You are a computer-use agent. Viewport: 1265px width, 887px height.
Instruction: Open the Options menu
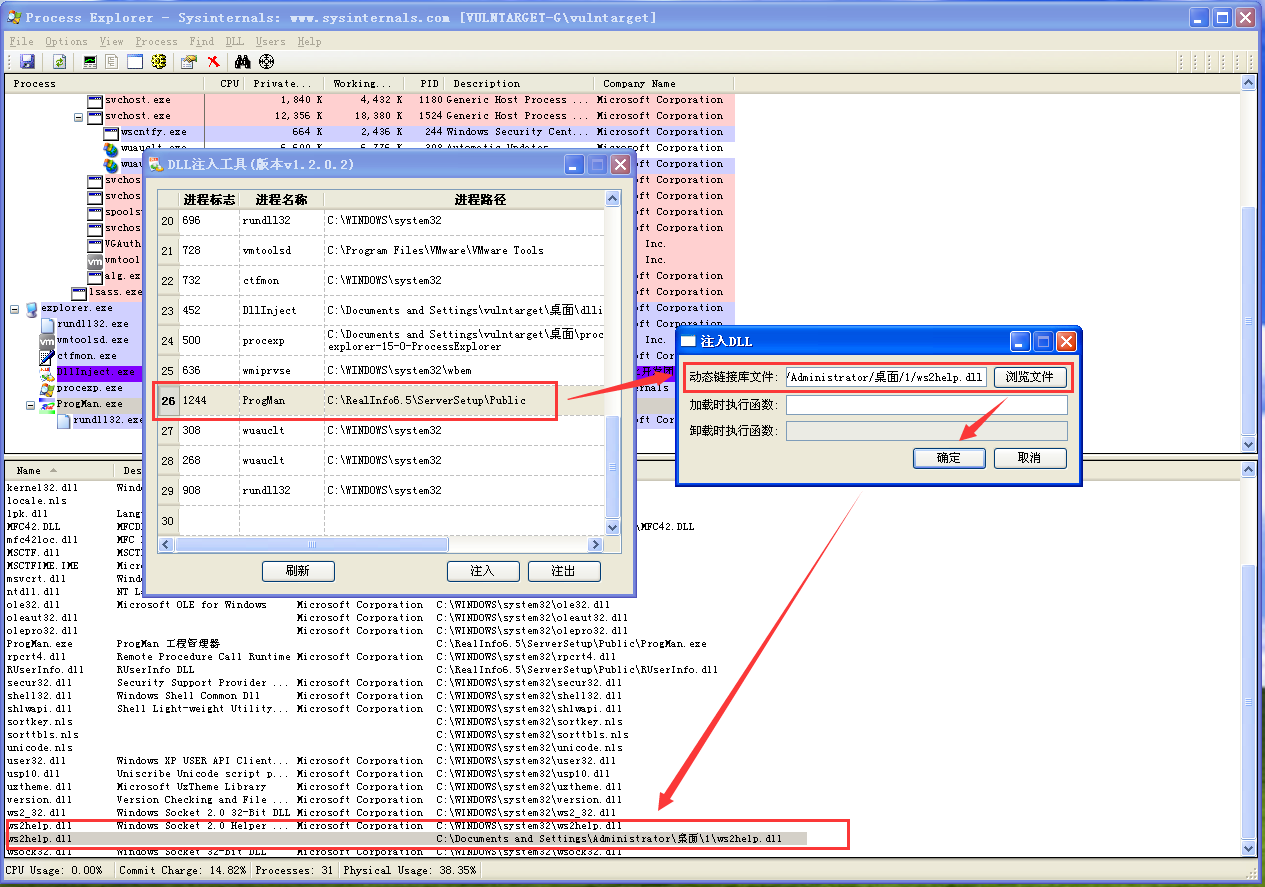point(66,41)
